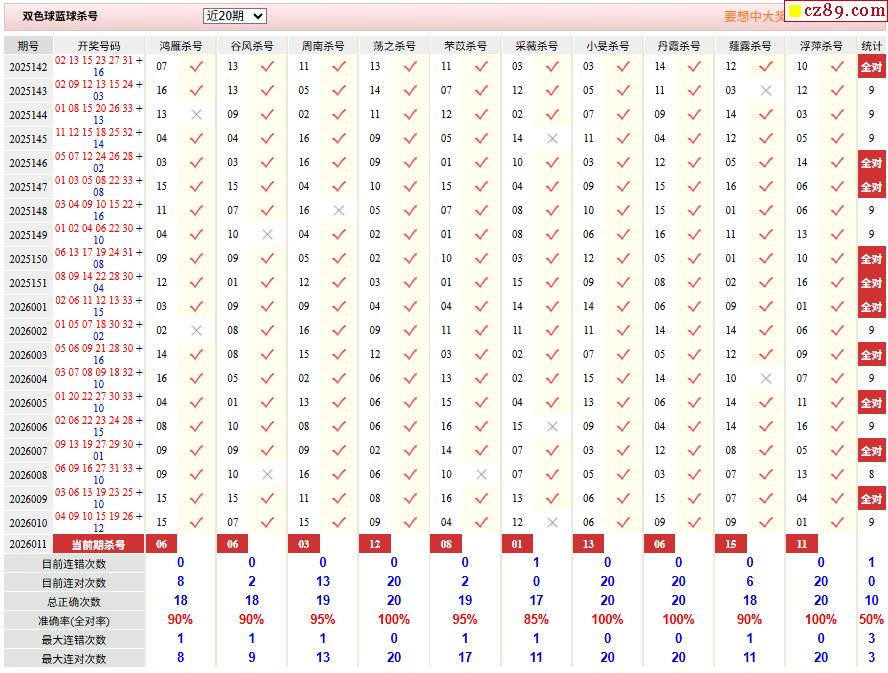Select the 丹霞杀号 column header
Image resolution: width=888 pixels, height=673 pixels.
678,46
